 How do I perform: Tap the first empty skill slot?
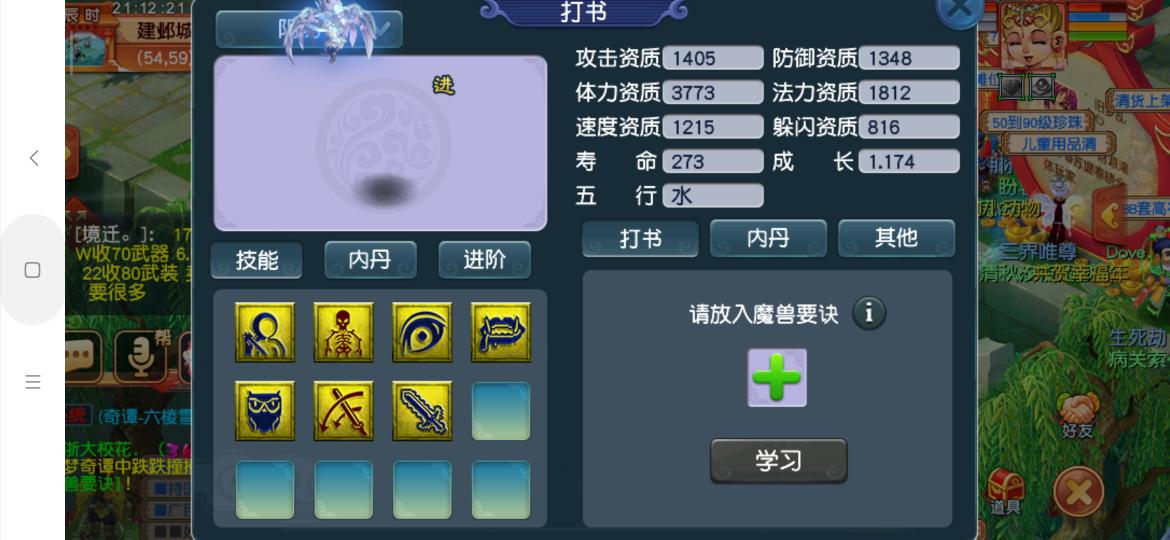click(x=501, y=411)
